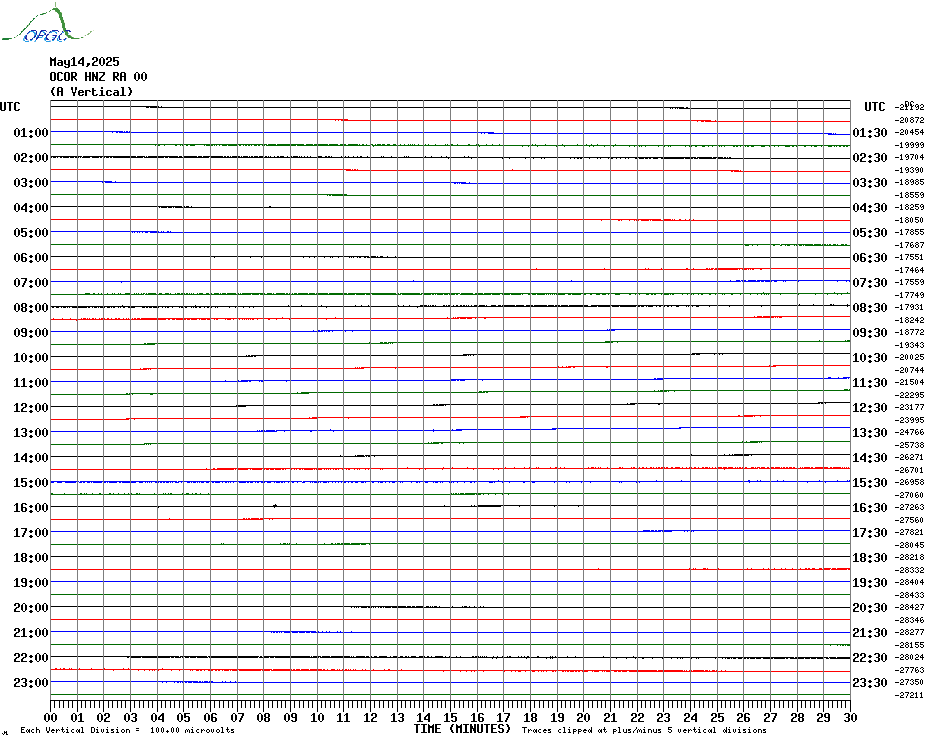Click the offset value -28045
This screenshot has width=930, height=744.
(909, 545)
